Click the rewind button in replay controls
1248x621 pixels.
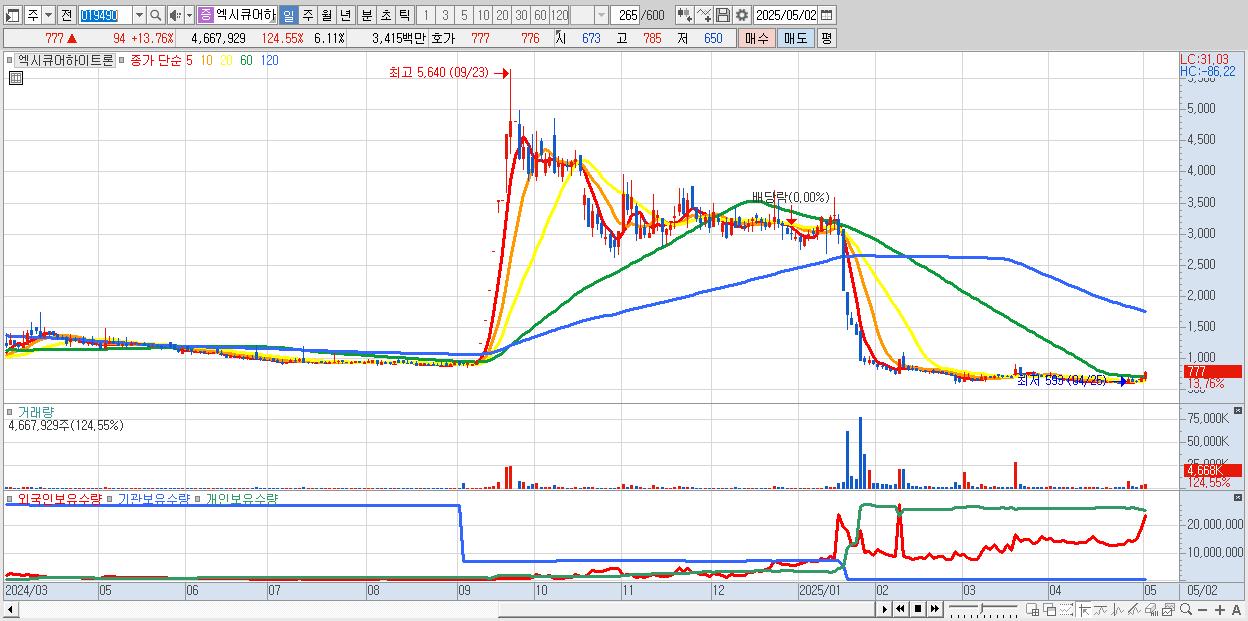point(900,609)
